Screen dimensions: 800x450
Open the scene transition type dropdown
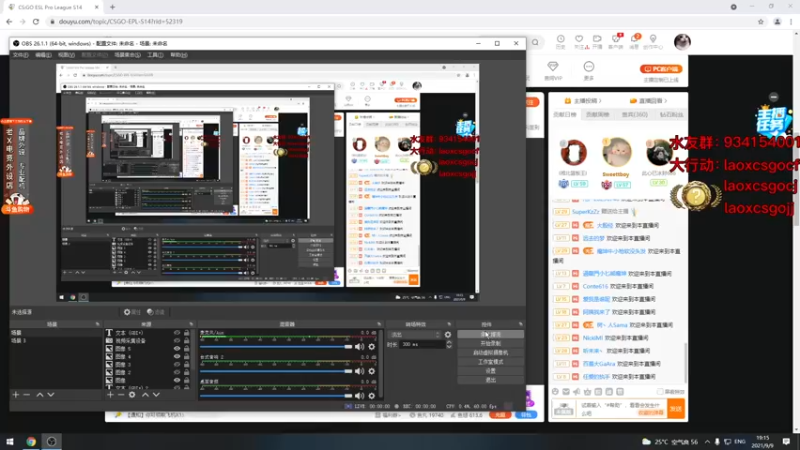coord(414,335)
